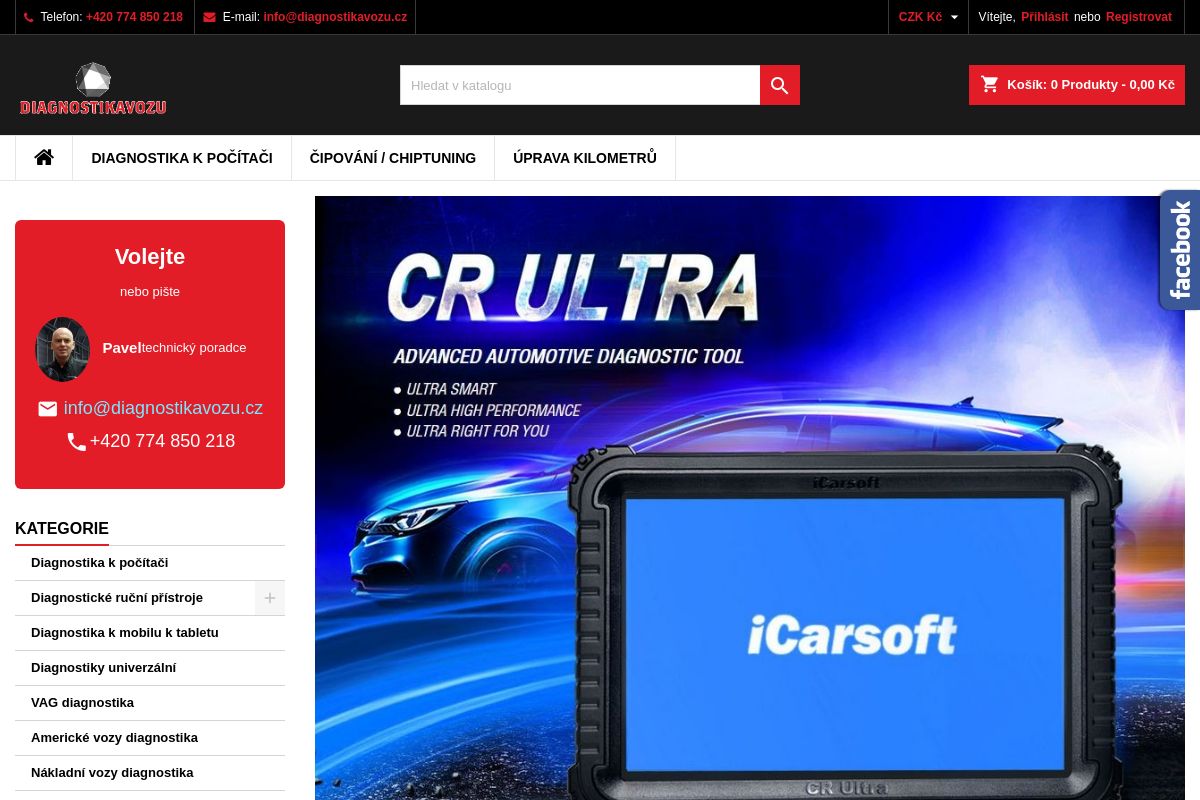The image size is (1200, 800).
Task: Click the magnifier search button
Action: (x=780, y=85)
